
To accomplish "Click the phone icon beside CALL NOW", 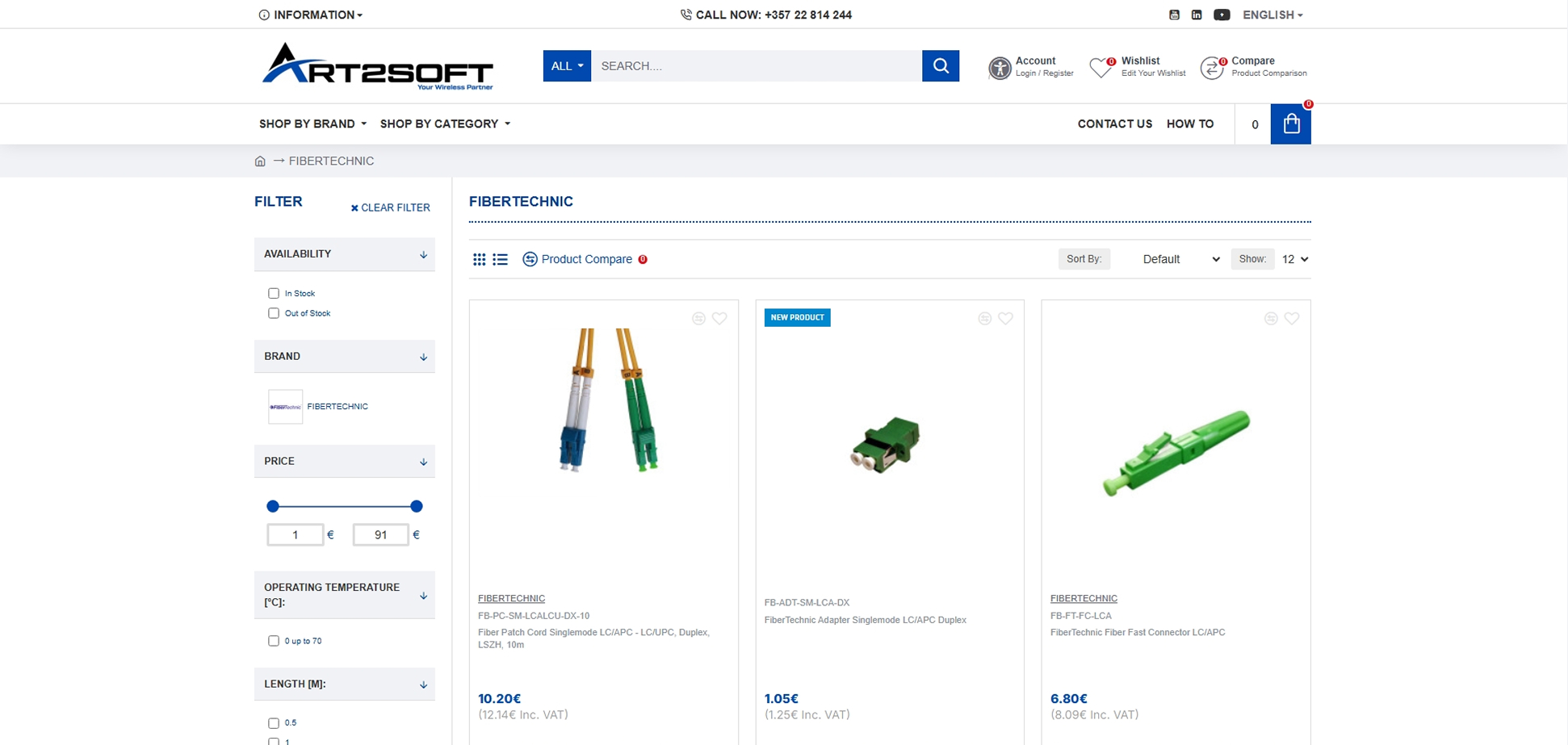I will pos(686,15).
